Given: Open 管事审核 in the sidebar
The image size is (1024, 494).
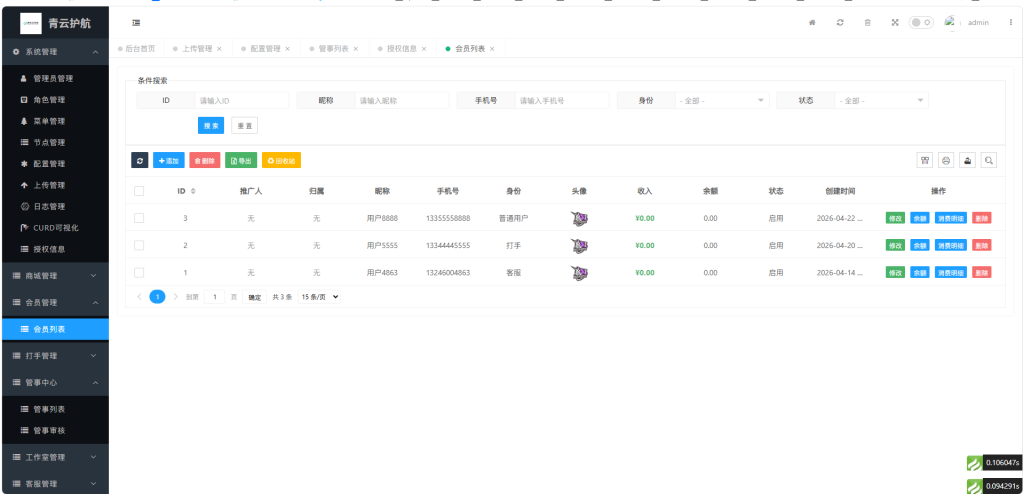Looking at the screenshot, I should point(54,431).
